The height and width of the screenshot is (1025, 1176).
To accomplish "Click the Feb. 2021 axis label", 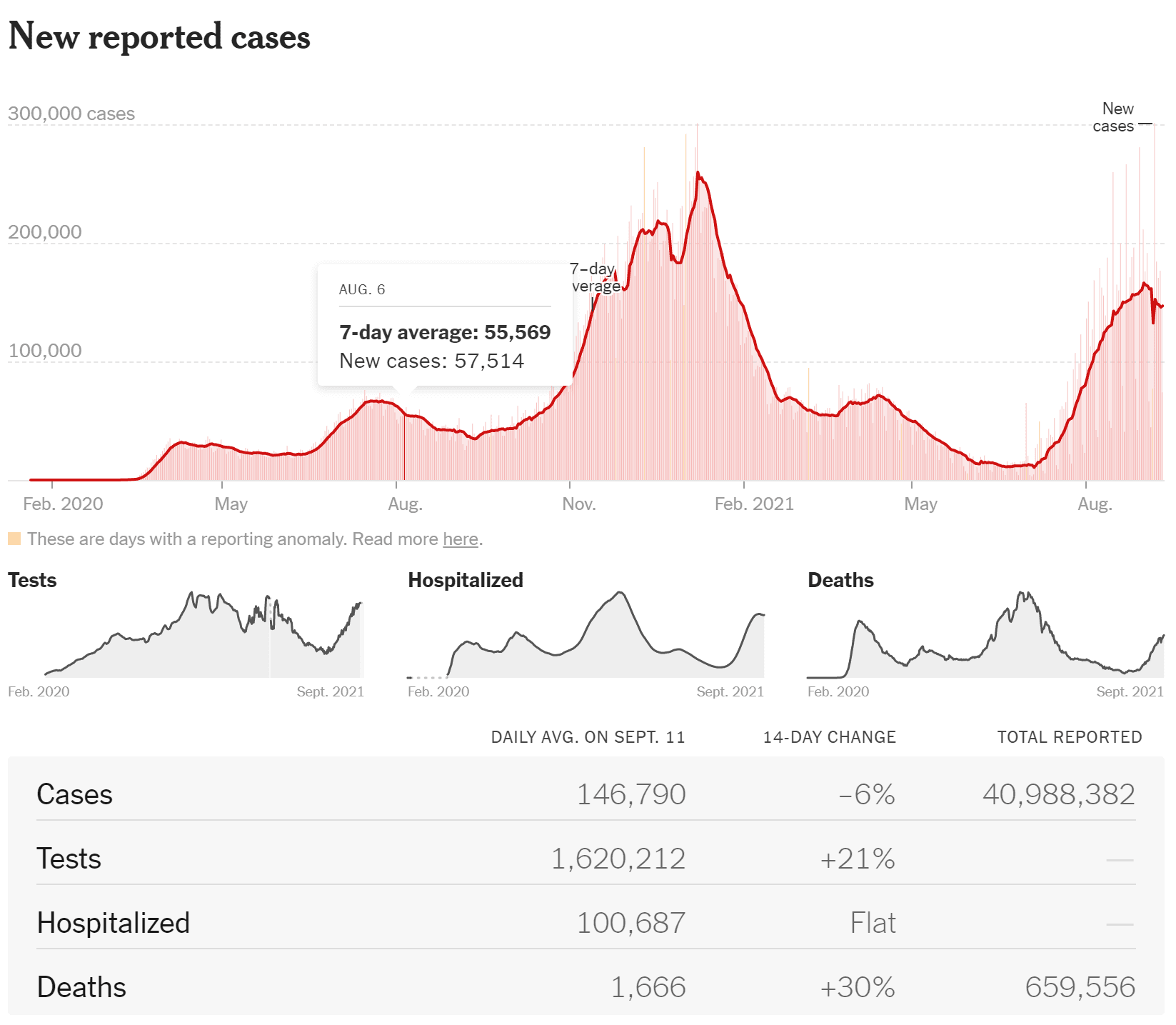I will [754, 504].
